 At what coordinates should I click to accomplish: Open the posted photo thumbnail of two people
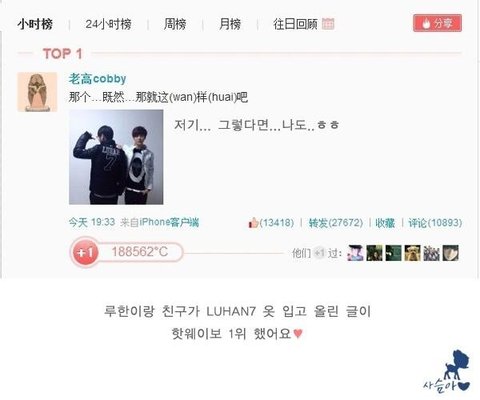(x=116, y=157)
